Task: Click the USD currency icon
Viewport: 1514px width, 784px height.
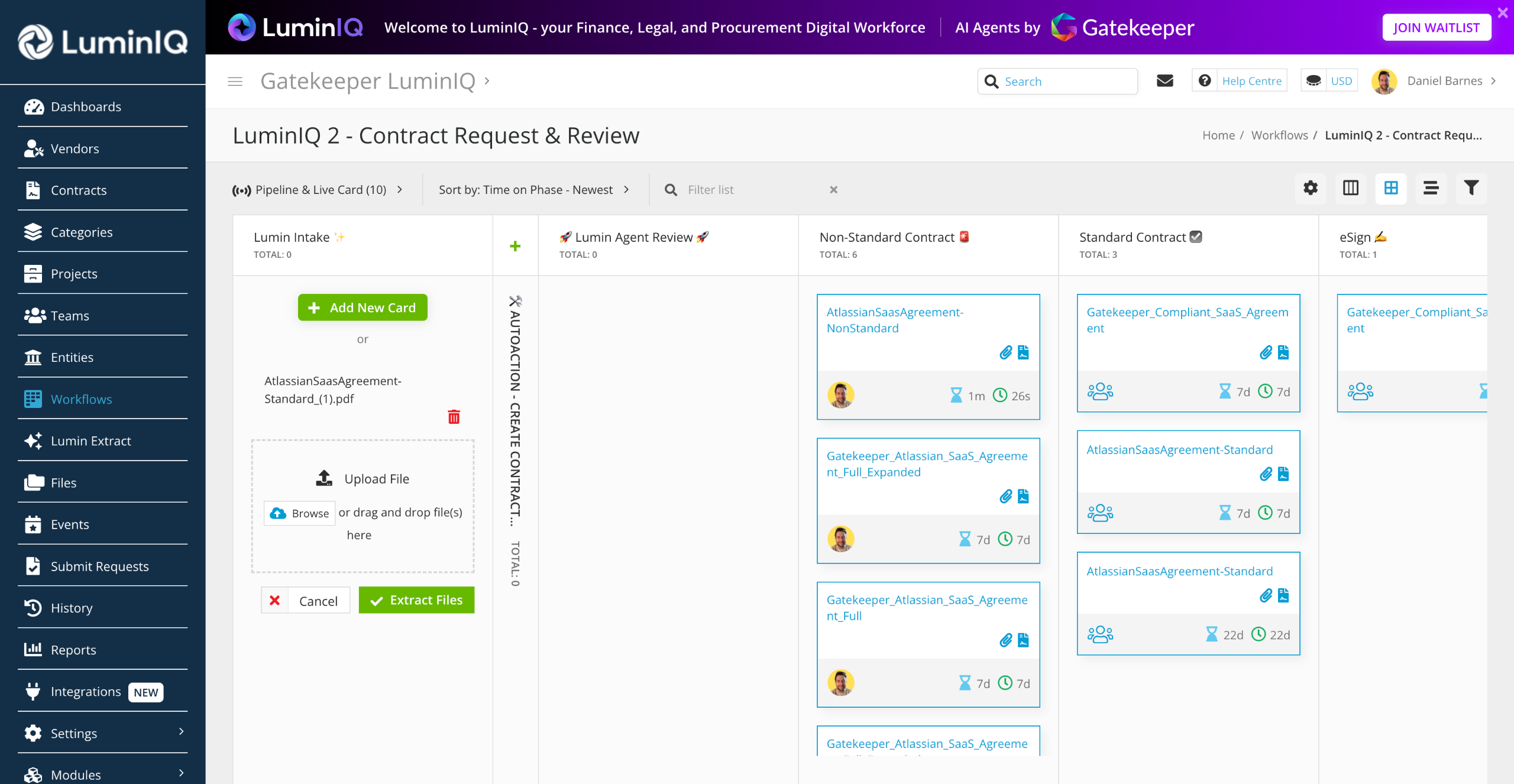Action: click(x=1314, y=81)
